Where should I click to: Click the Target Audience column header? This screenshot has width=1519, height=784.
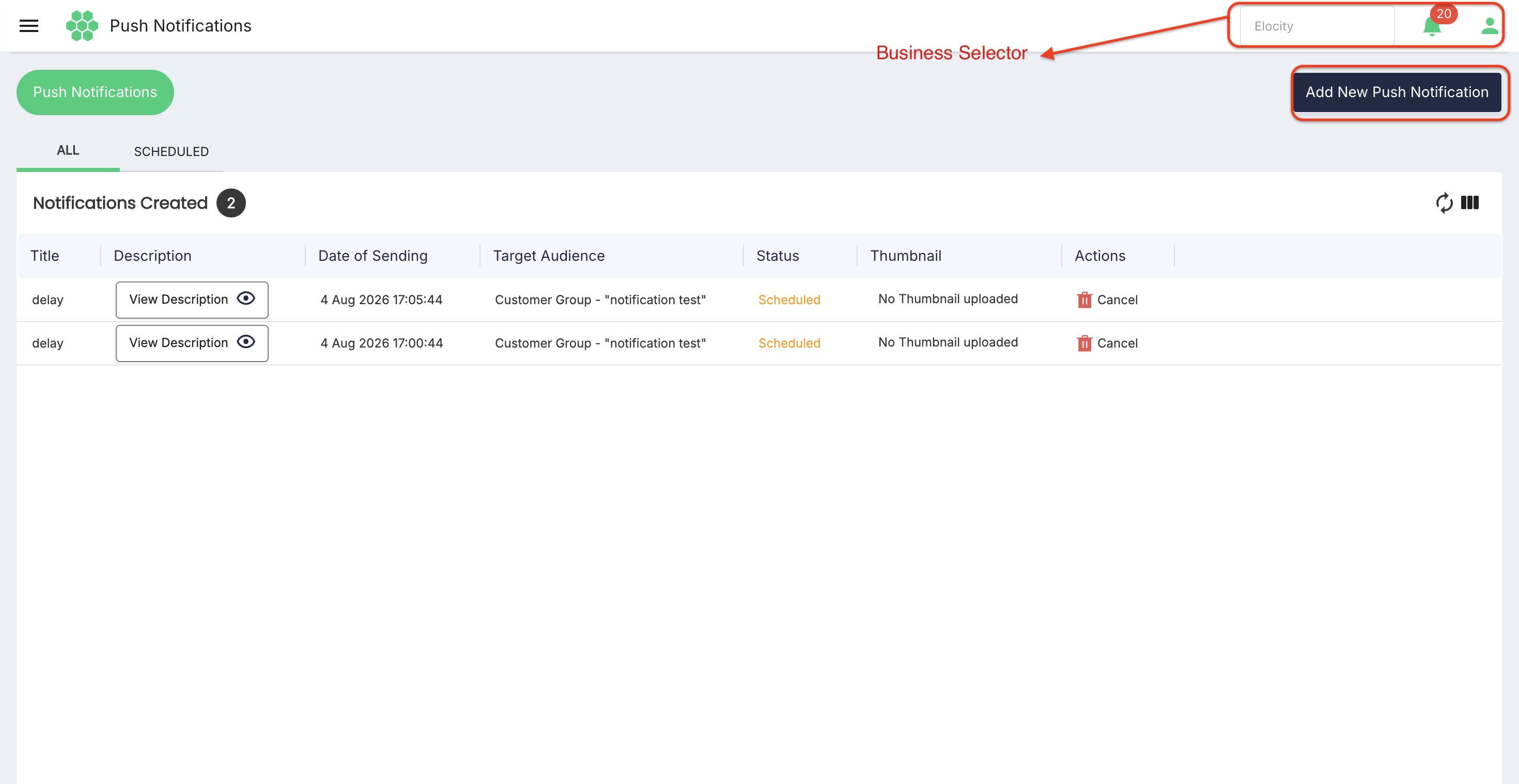(548, 256)
